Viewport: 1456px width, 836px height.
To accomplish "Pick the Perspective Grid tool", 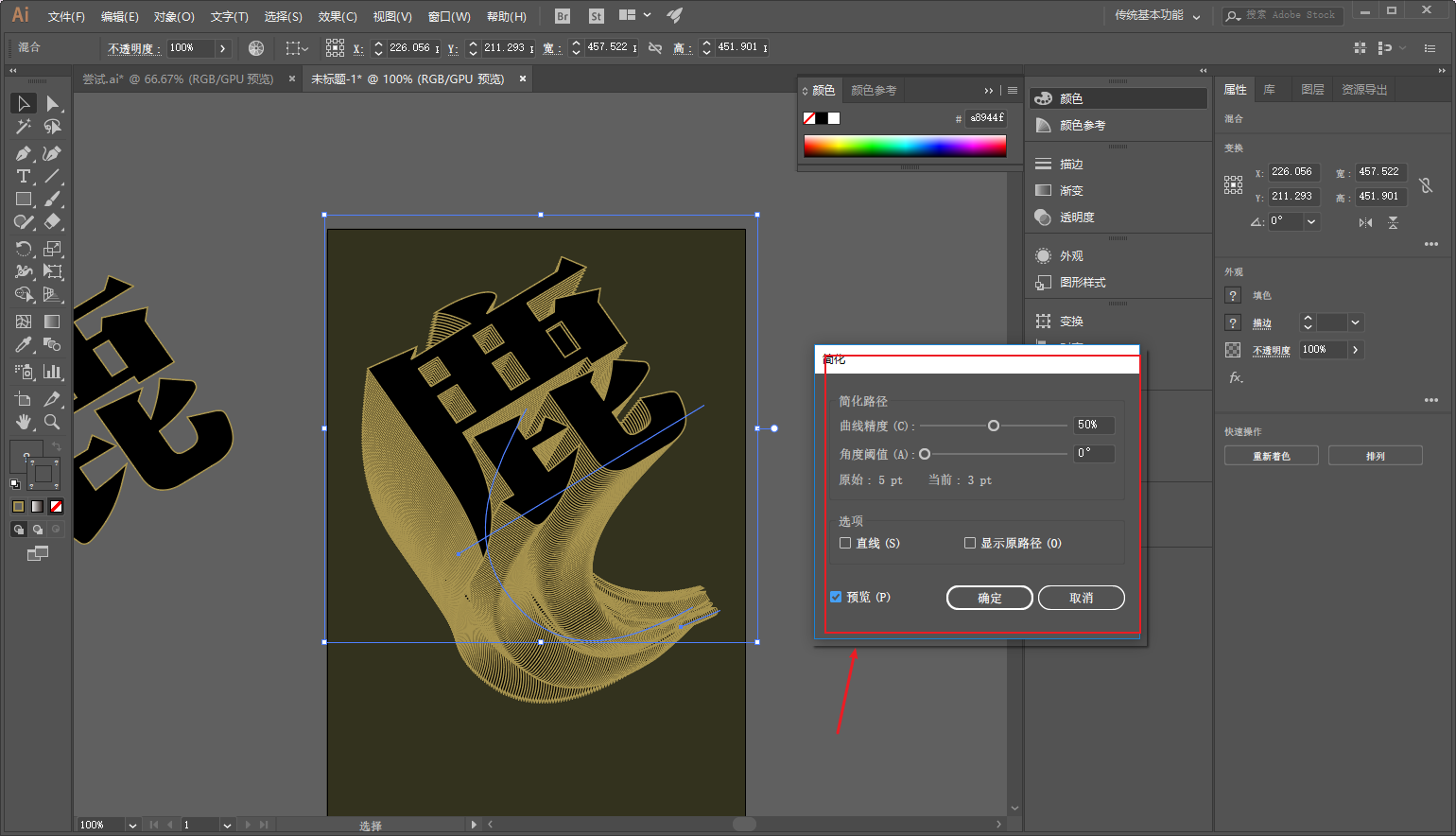I will pos(52,295).
